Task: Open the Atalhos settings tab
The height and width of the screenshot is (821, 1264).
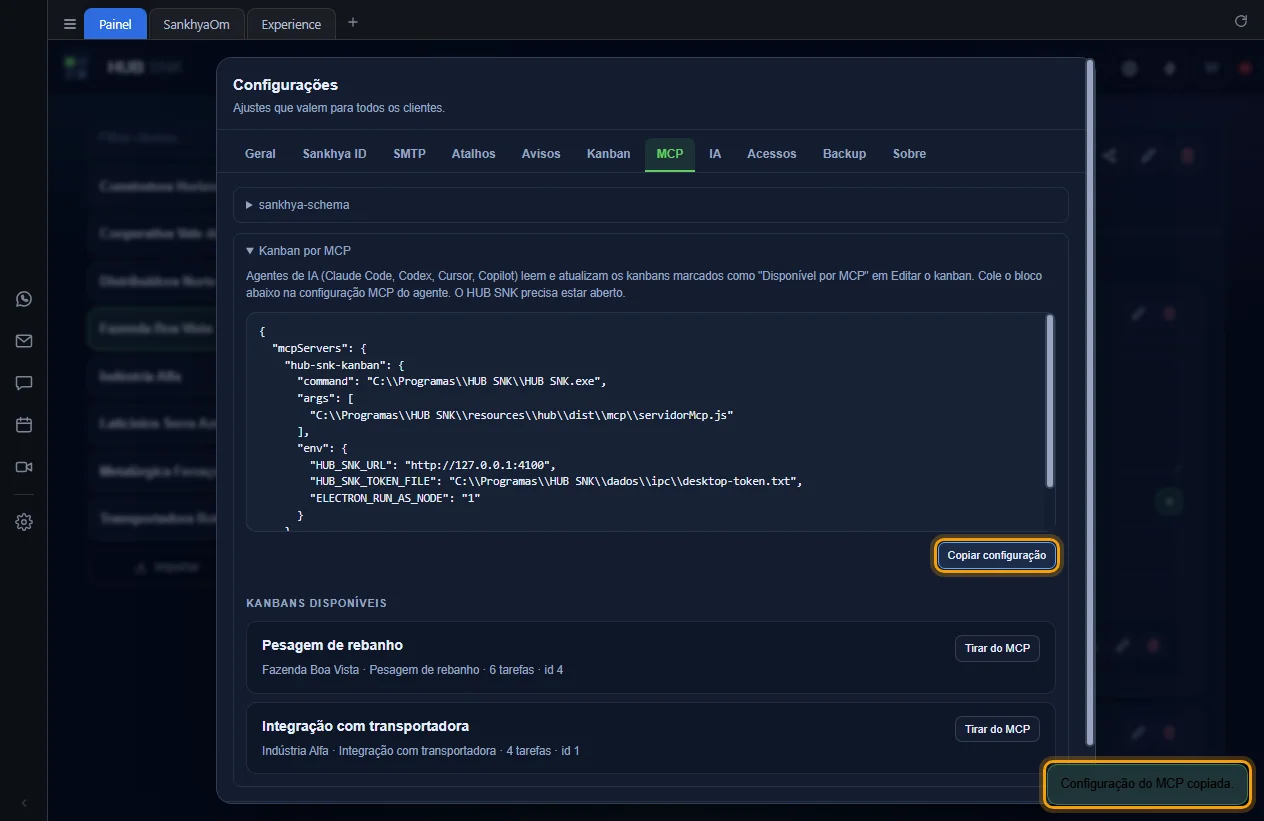Action: [473, 154]
